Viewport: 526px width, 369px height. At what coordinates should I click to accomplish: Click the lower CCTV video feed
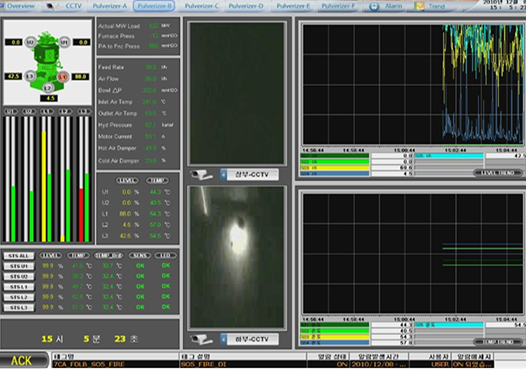[237, 257]
